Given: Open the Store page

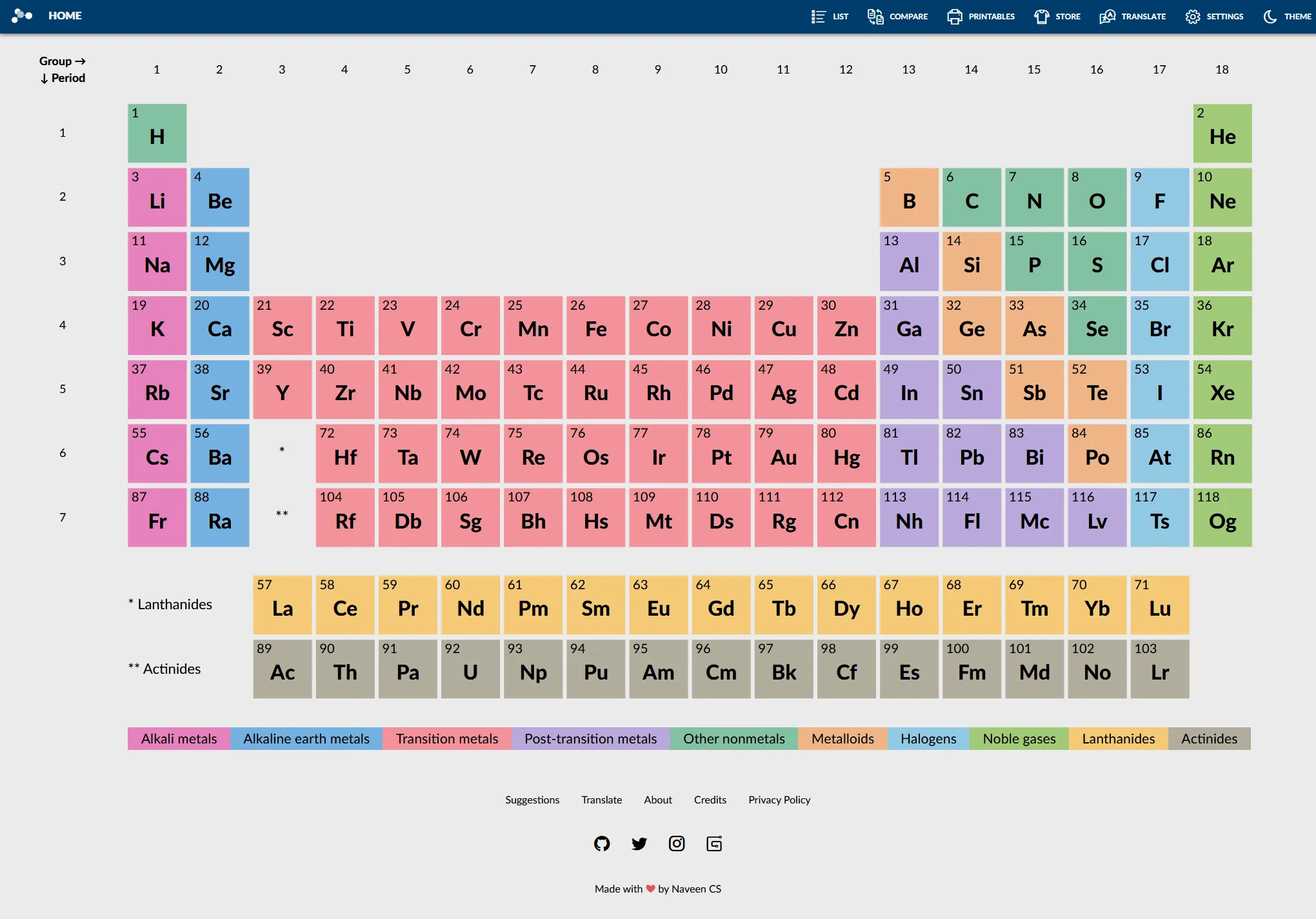Looking at the screenshot, I should click(x=1057, y=16).
